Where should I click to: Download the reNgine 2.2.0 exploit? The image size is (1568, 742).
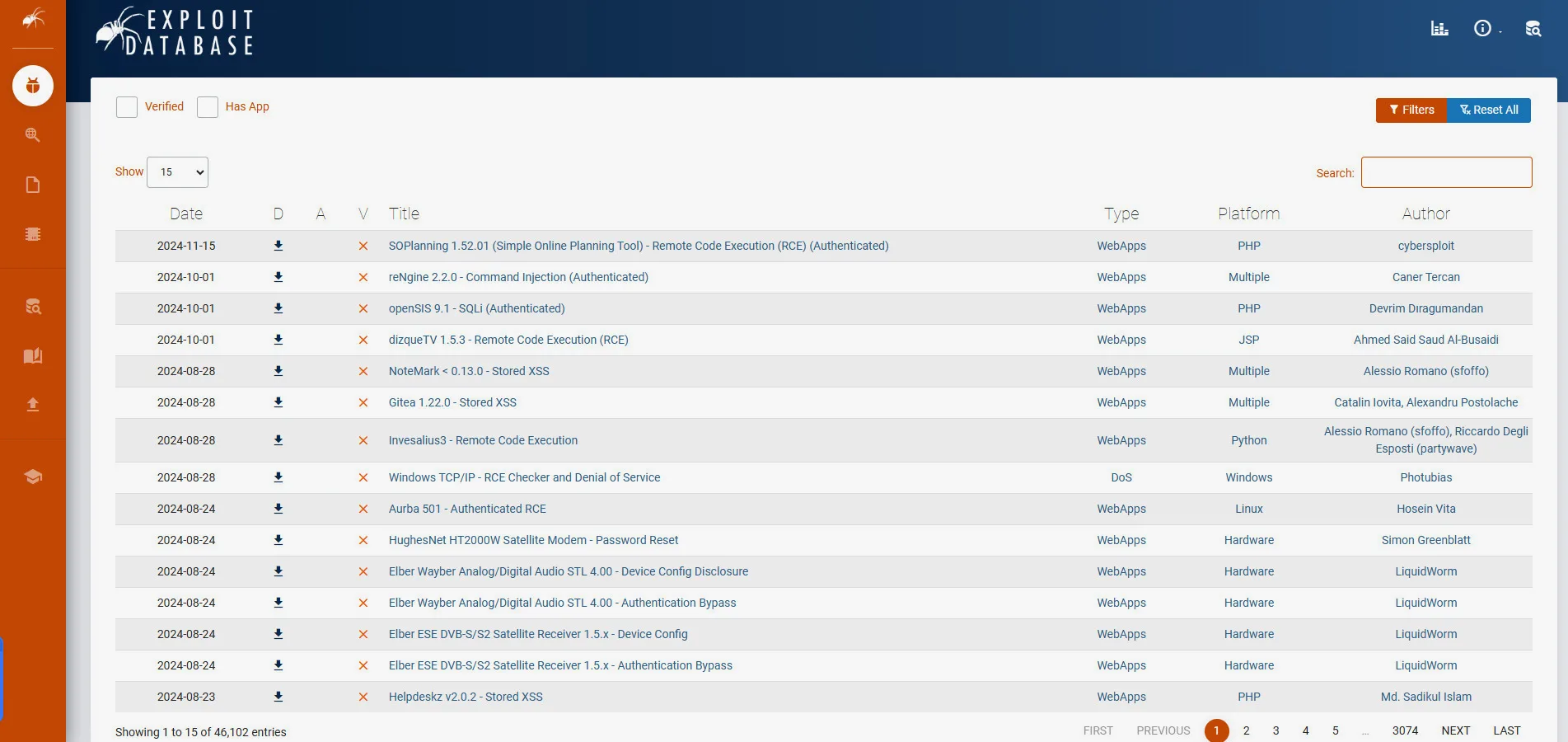(278, 277)
